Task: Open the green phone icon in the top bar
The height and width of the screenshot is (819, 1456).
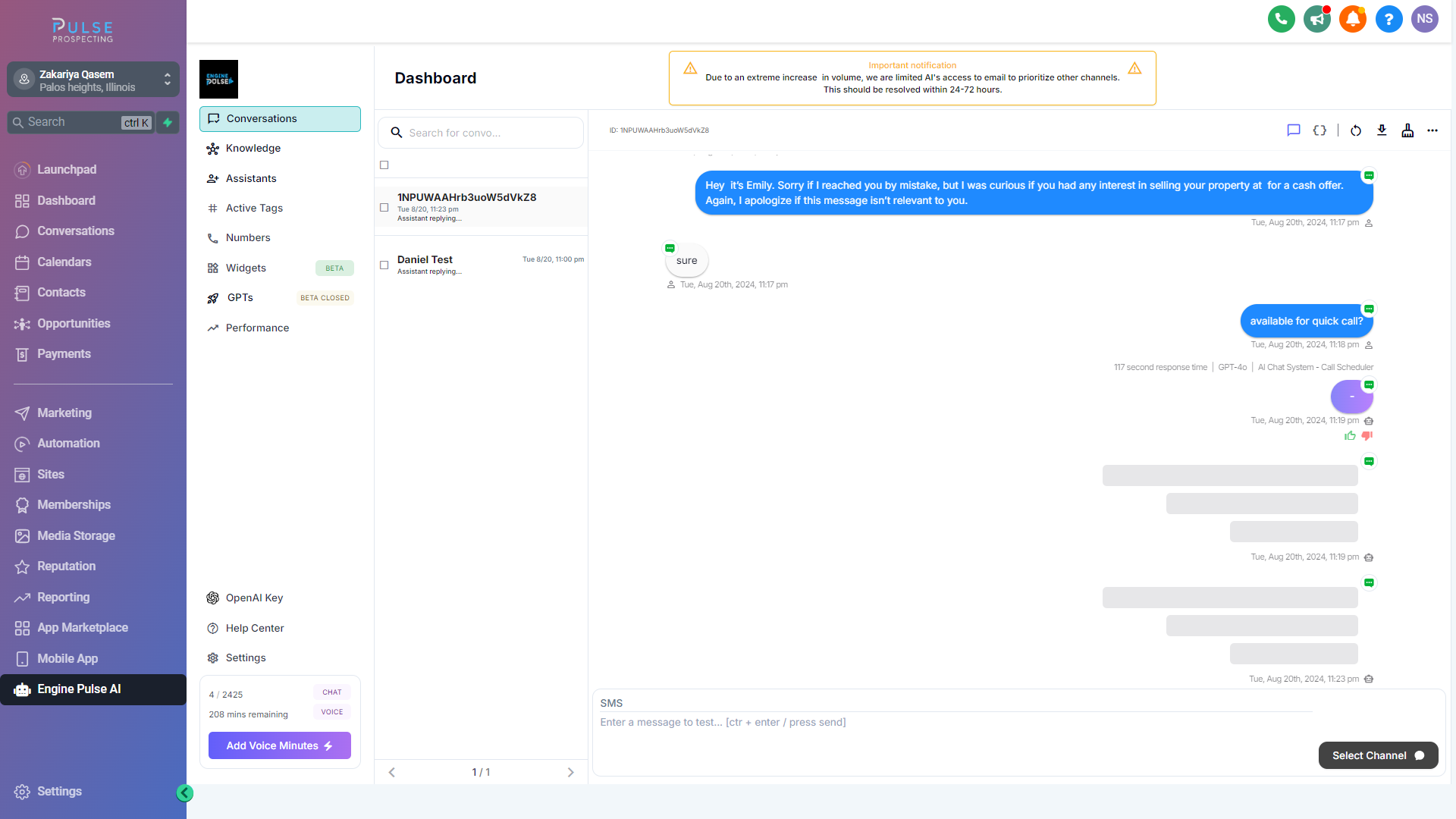Action: click(1281, 19)
